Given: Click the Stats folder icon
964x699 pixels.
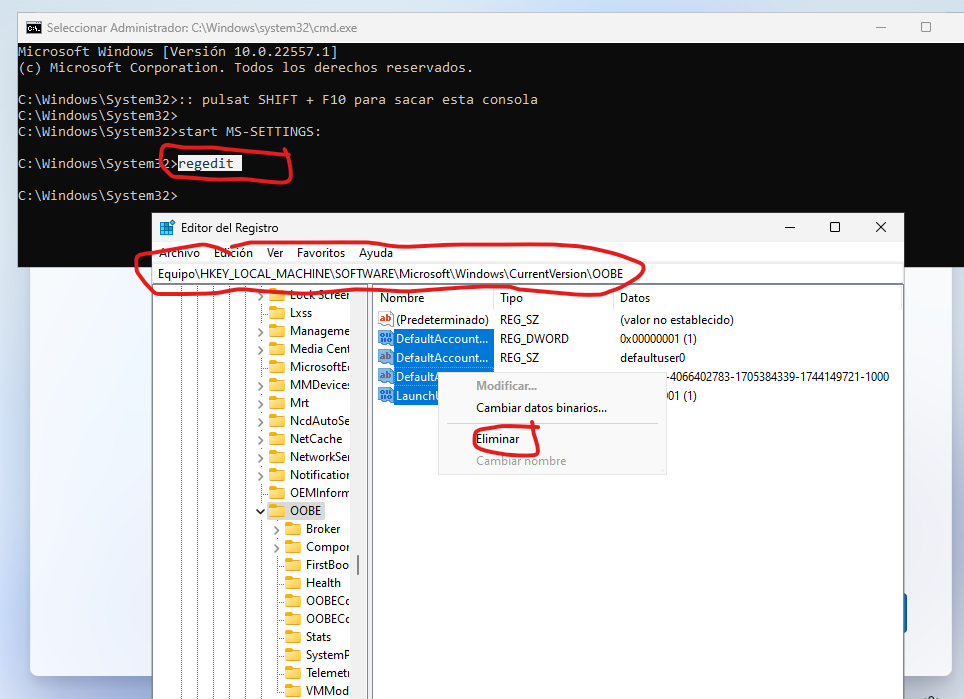Looking at the screenshot, I should 293,637.
